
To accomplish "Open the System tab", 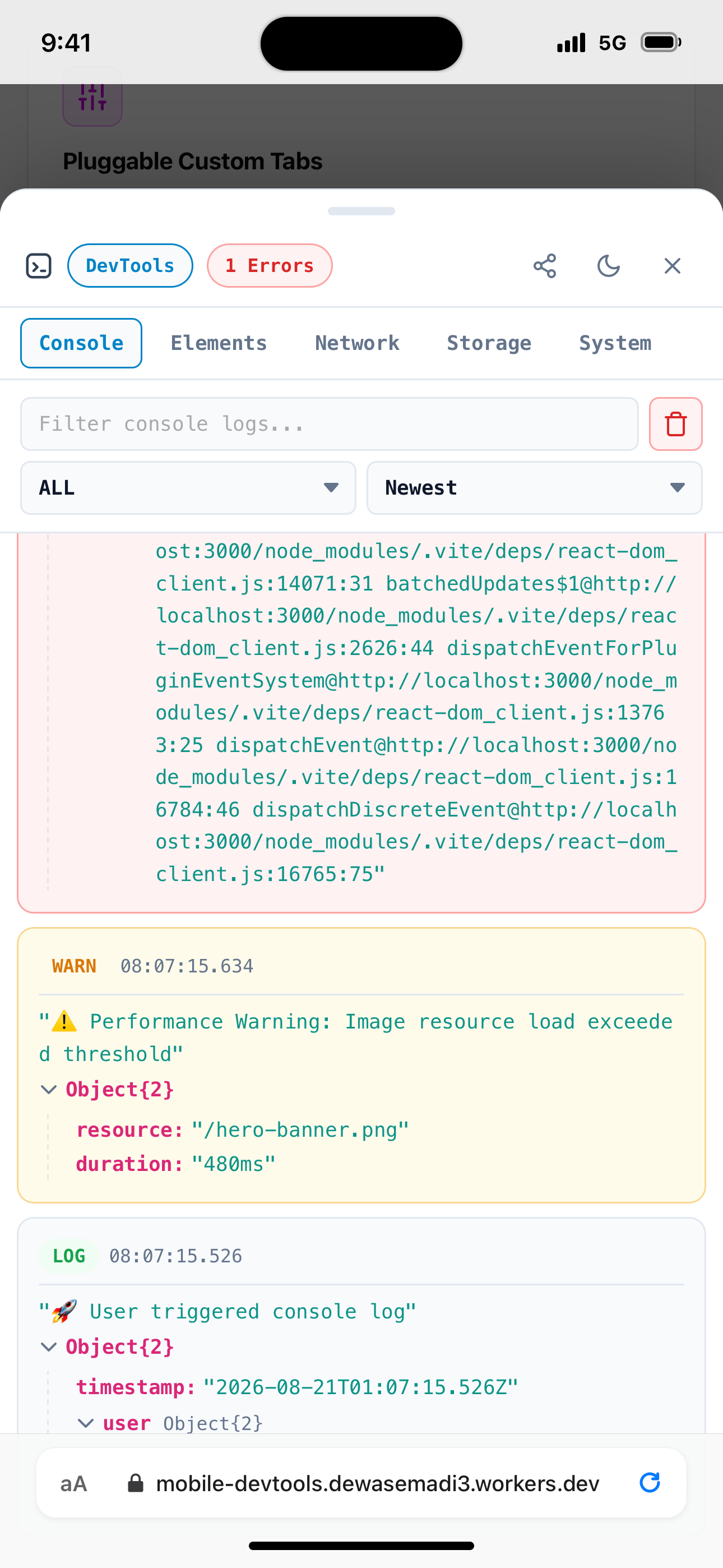I will [x=615, y=343].
